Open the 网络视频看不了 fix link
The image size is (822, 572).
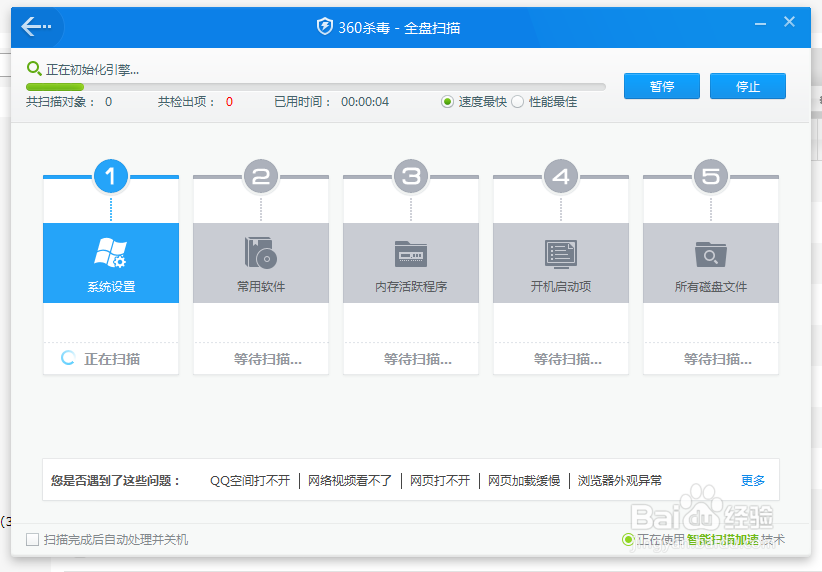point(350,480)
